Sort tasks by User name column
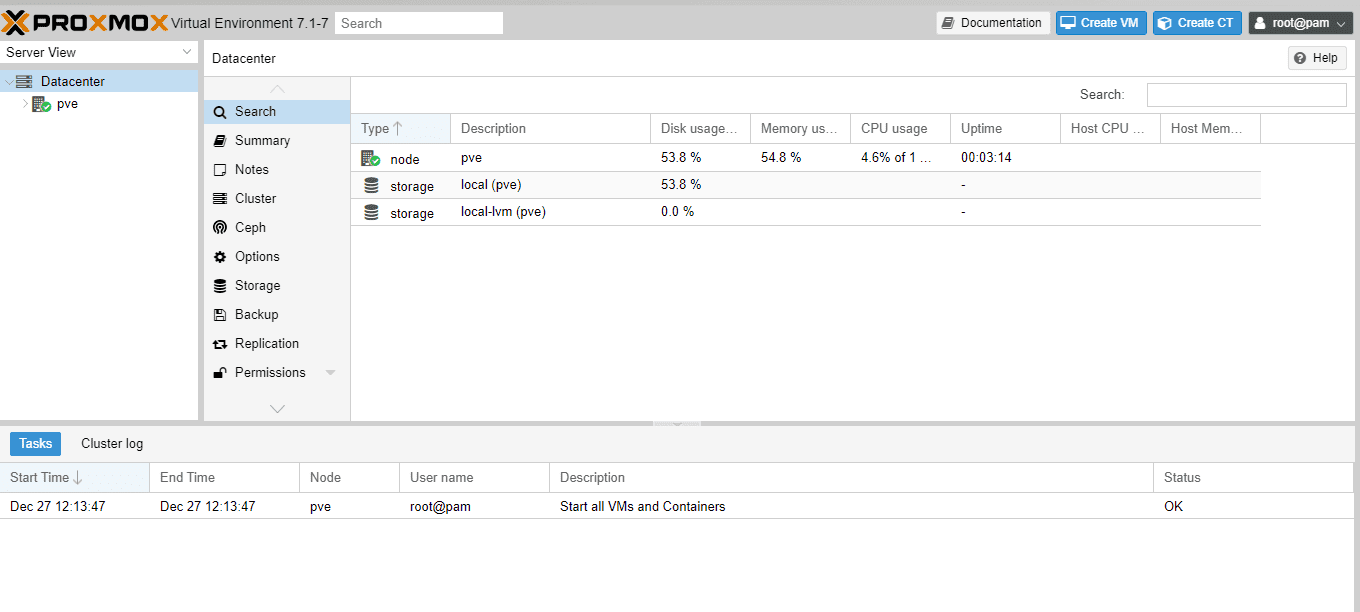Screen dimensions: 1360x612 474,478
